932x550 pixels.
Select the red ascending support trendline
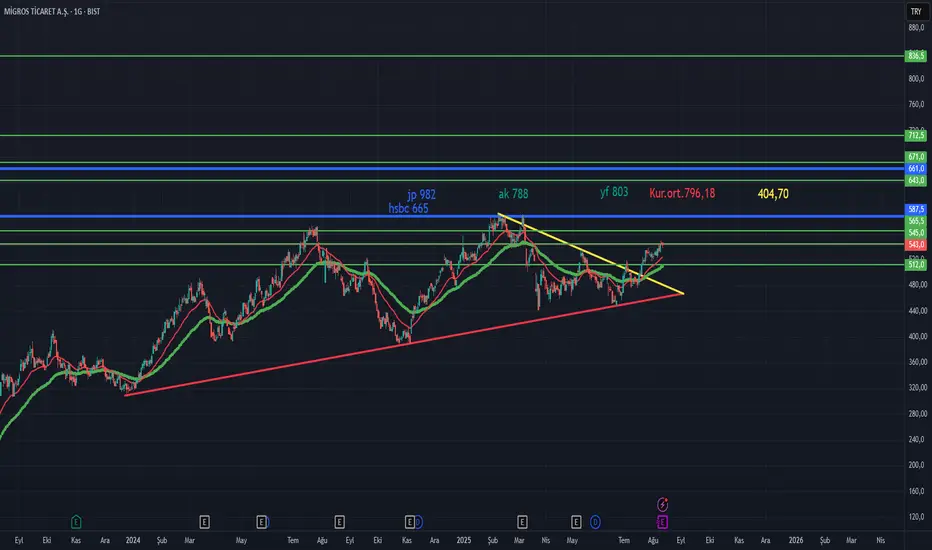pyautogui.click(x=404, y=344)
